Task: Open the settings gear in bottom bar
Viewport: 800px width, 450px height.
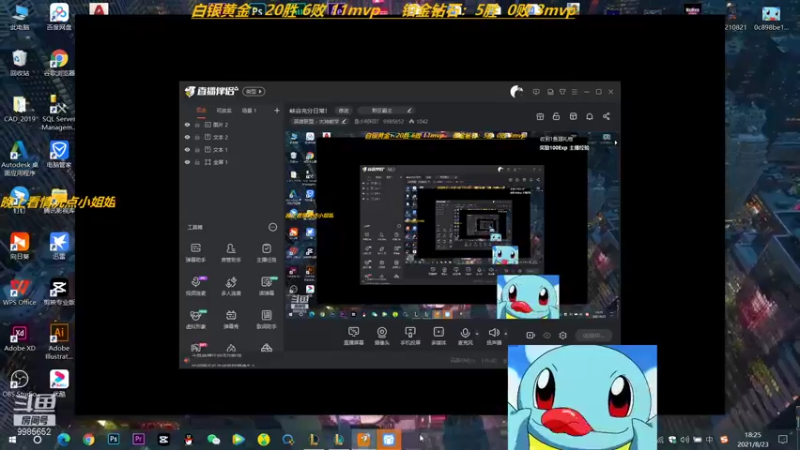Action: click(563, 335)
